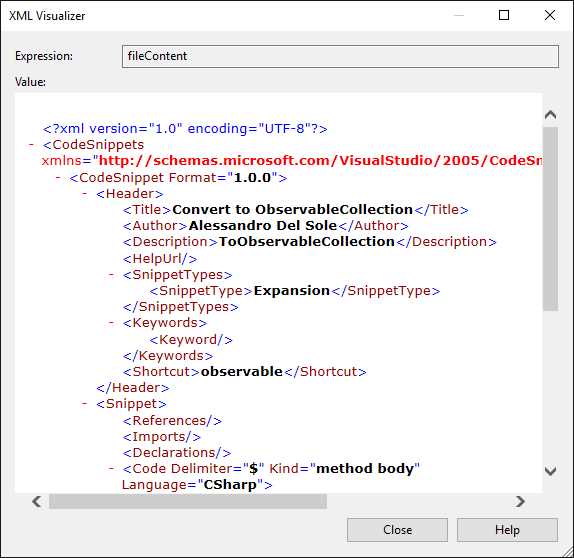Click the title text Convert to ObservableCollection
The height and width of the screenshot is (558, 574).
point(292,209)
